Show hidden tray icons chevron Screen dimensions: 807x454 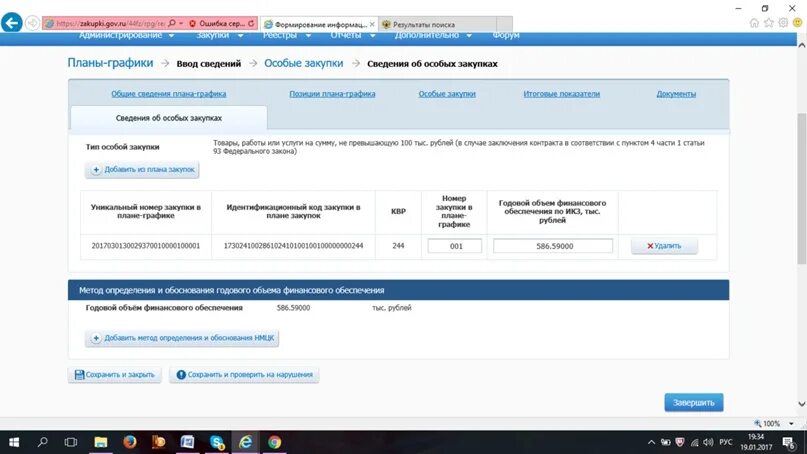(651, 442)
